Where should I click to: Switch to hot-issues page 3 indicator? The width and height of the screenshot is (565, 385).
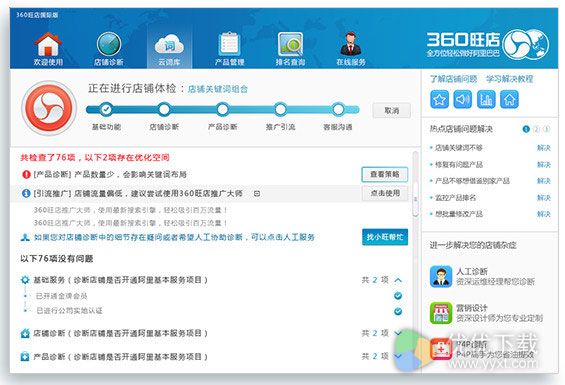546,129
